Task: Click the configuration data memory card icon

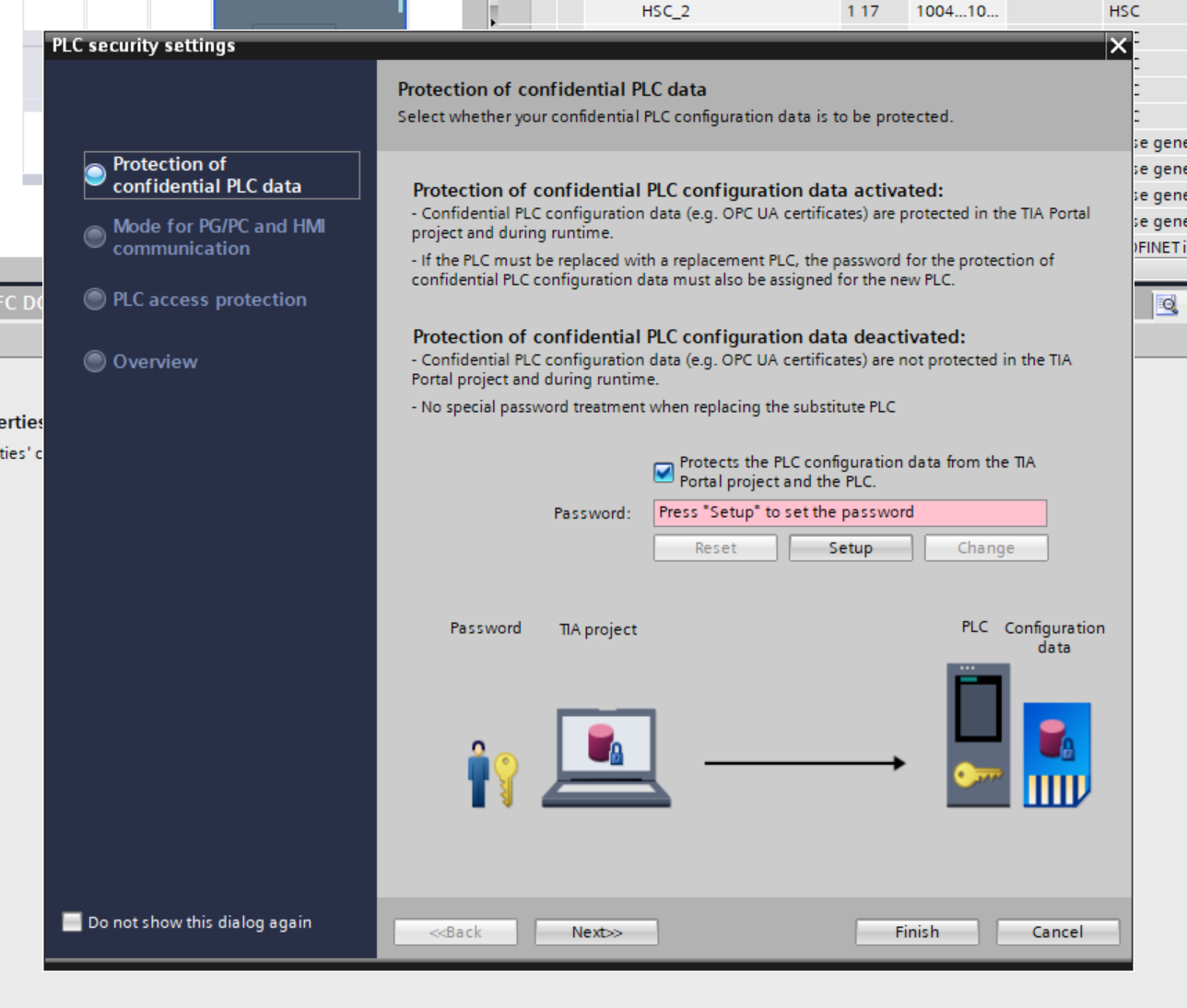Action: coord(1057,755)
